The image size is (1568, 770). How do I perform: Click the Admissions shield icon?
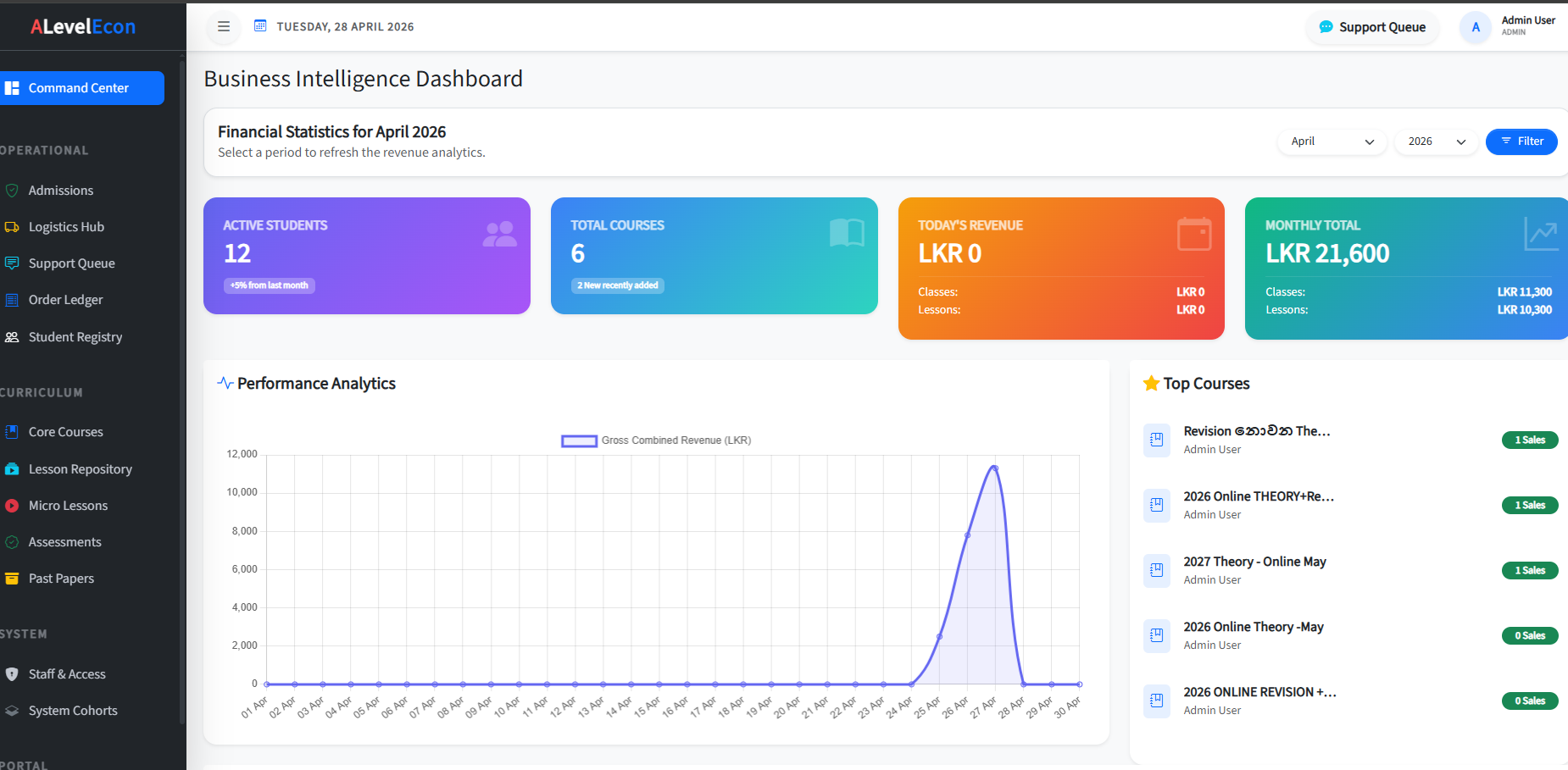coord(12,191)
